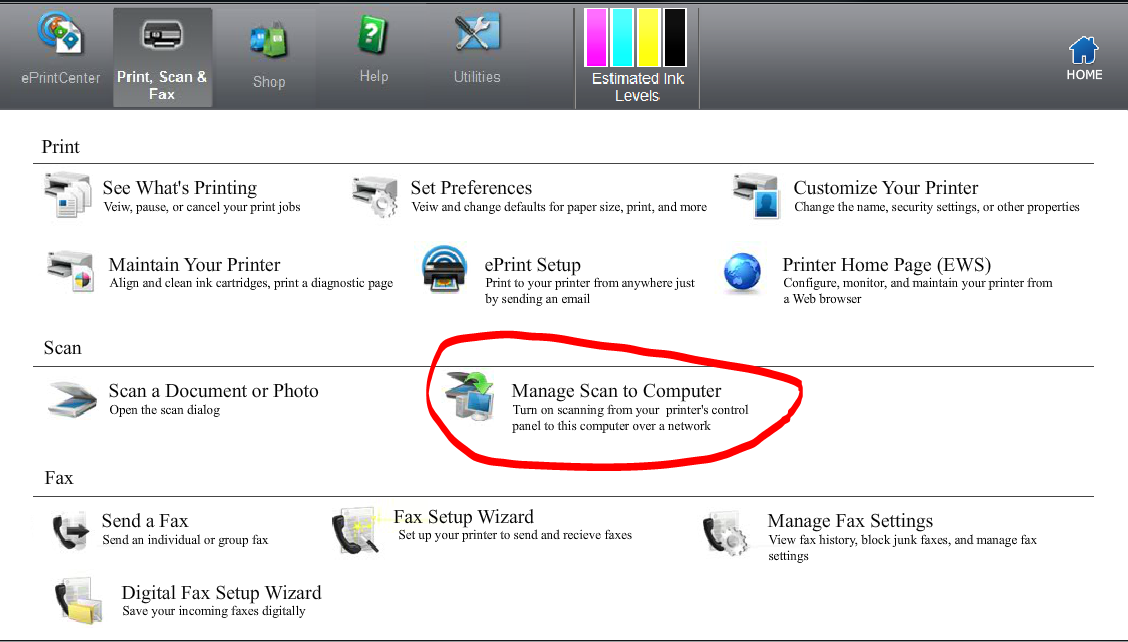This screenshot has height=642, width=1128.
Task: Launch the Fax Setup Wizard
Action: point(463,517)
